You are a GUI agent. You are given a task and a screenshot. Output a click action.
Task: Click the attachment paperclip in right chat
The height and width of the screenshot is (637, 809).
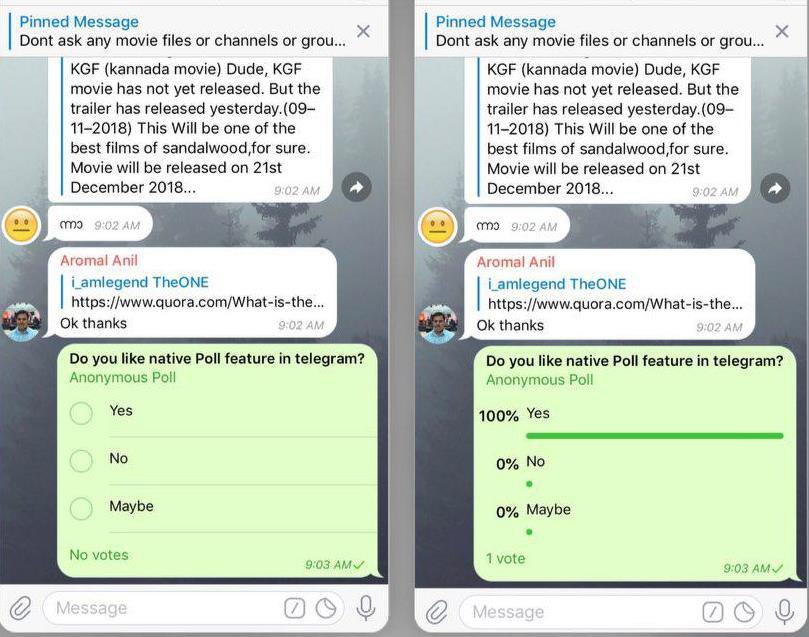[437, 612]
